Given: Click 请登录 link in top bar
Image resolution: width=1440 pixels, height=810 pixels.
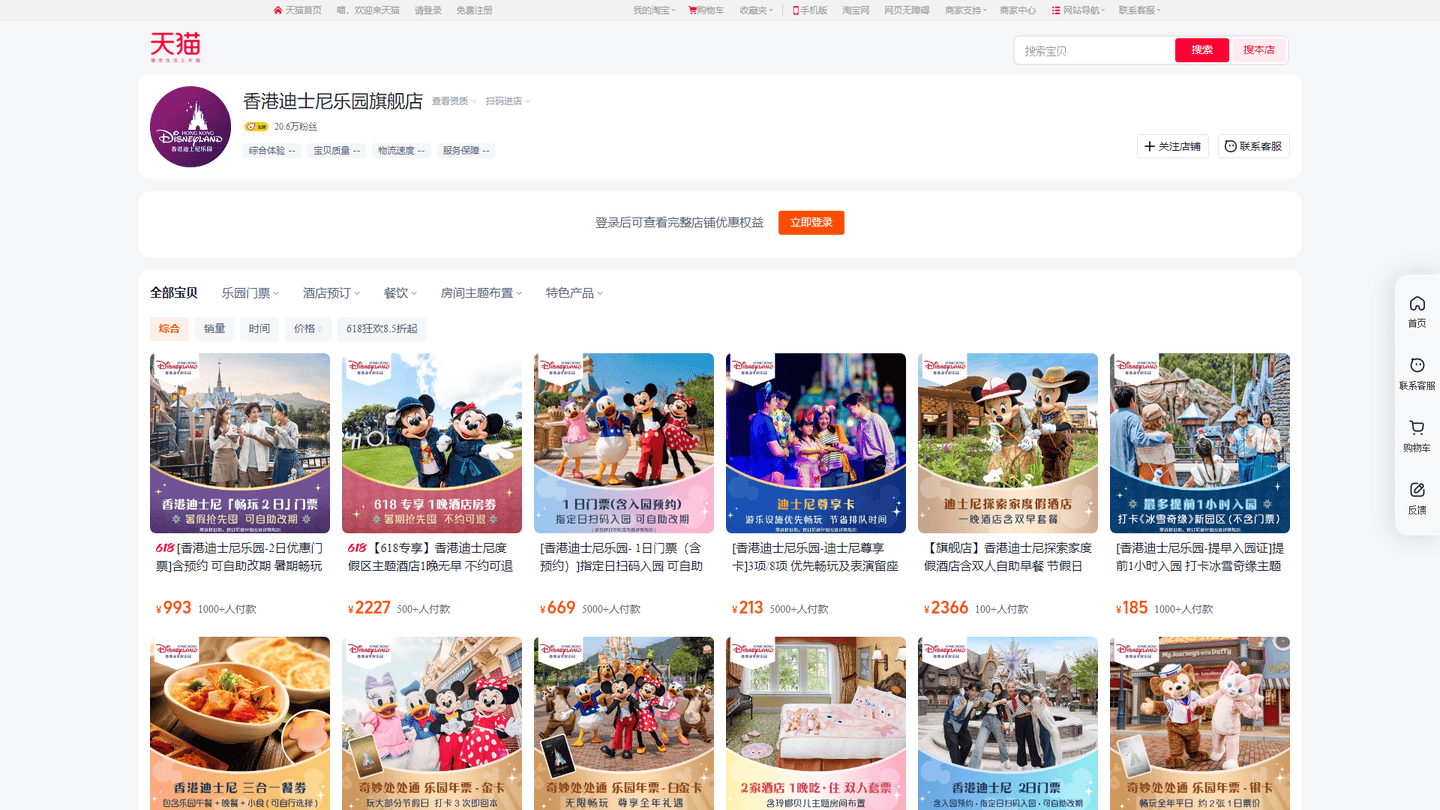Looking at the screenshot, I should tap(428, 10).
